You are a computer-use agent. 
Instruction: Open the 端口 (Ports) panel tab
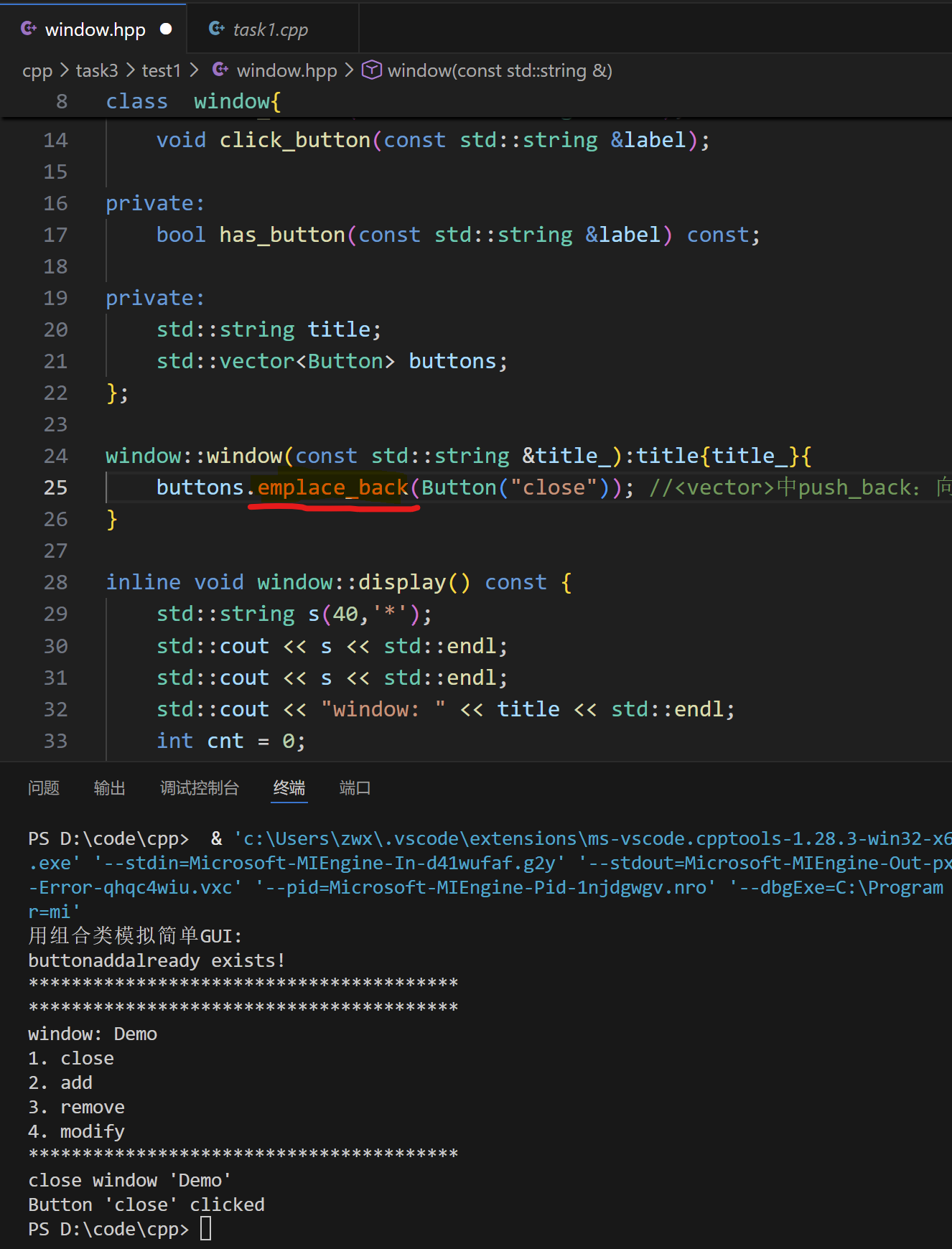tap(355, 788)
